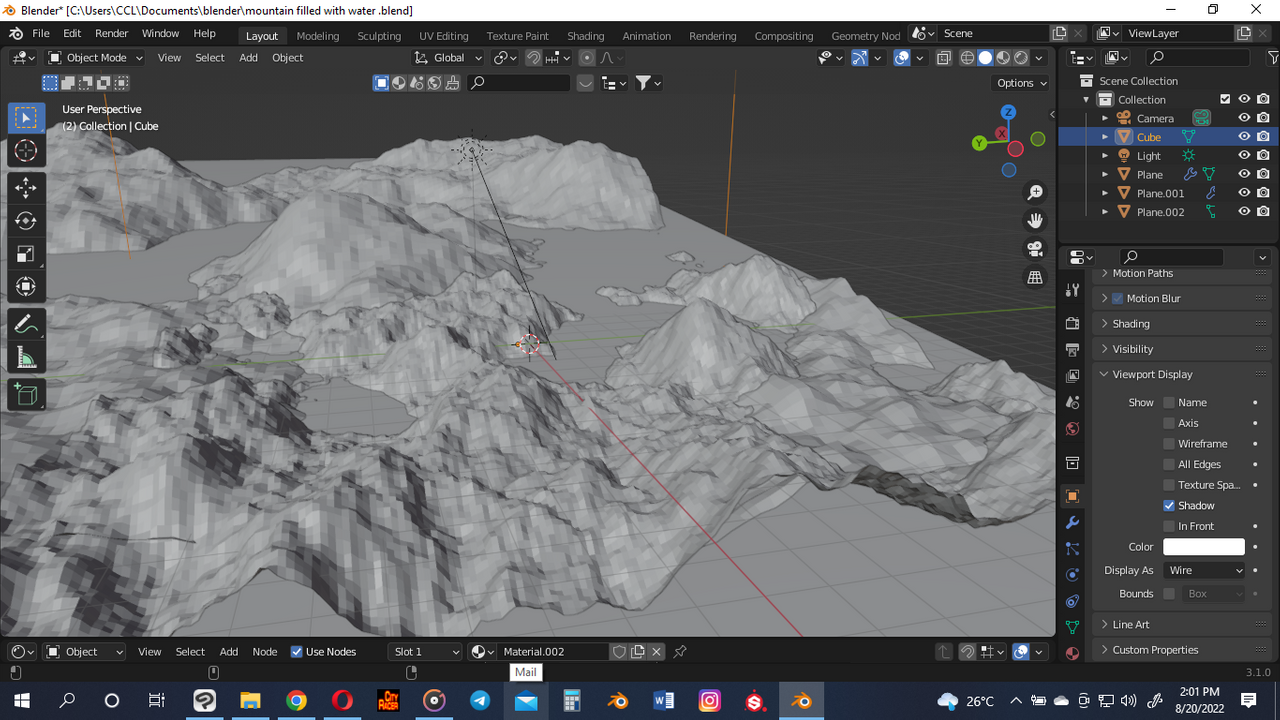The width and height of the screenshot is (1280, 720).
Task: Open the File menu
Action: coord(41,33)
